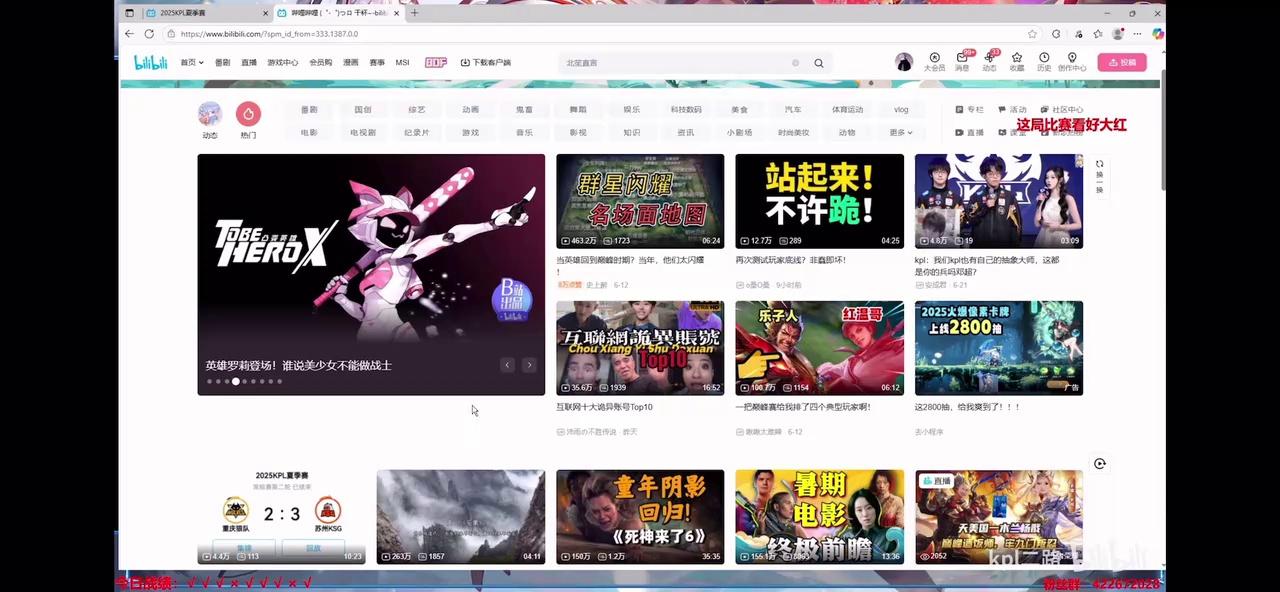Open the browser three-dot menu
Viewport: 1280px width, 592px height.
[x=1137, y=33]
